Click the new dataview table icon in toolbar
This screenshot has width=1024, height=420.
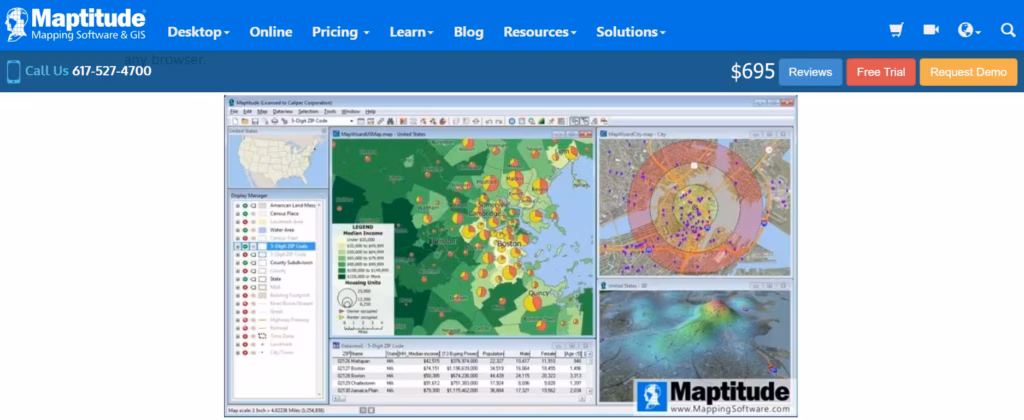(x=360, y=121)
